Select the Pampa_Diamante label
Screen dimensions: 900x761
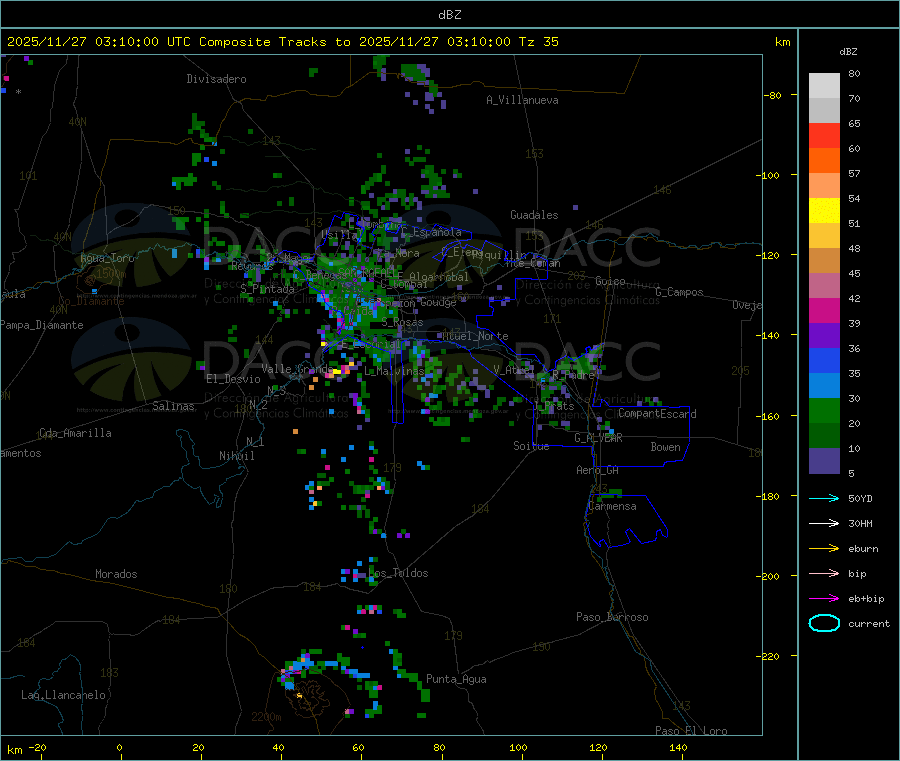(42, 325)
